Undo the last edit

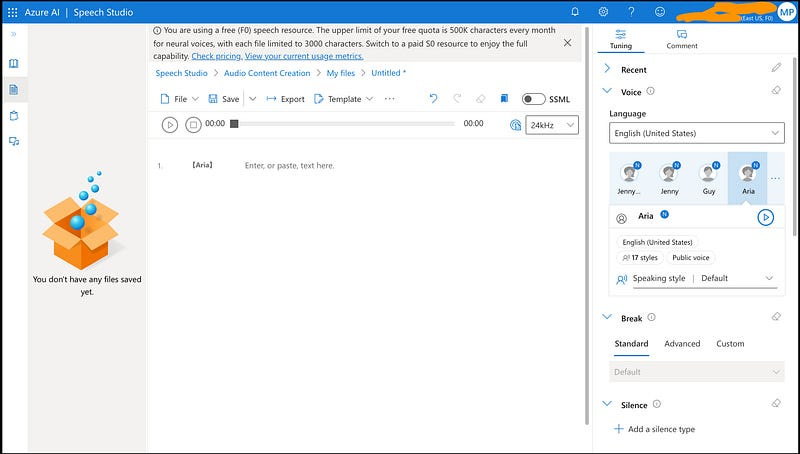point(433,98)
